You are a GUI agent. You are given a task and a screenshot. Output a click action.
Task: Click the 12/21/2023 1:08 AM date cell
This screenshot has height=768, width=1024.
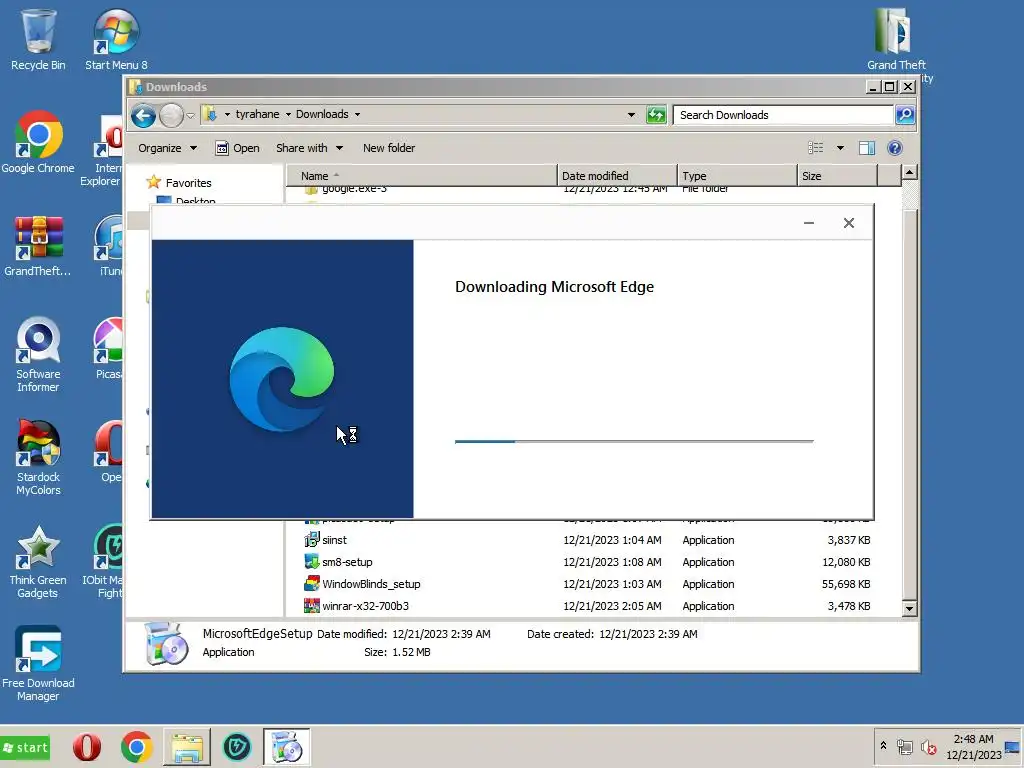coord(612,562)
